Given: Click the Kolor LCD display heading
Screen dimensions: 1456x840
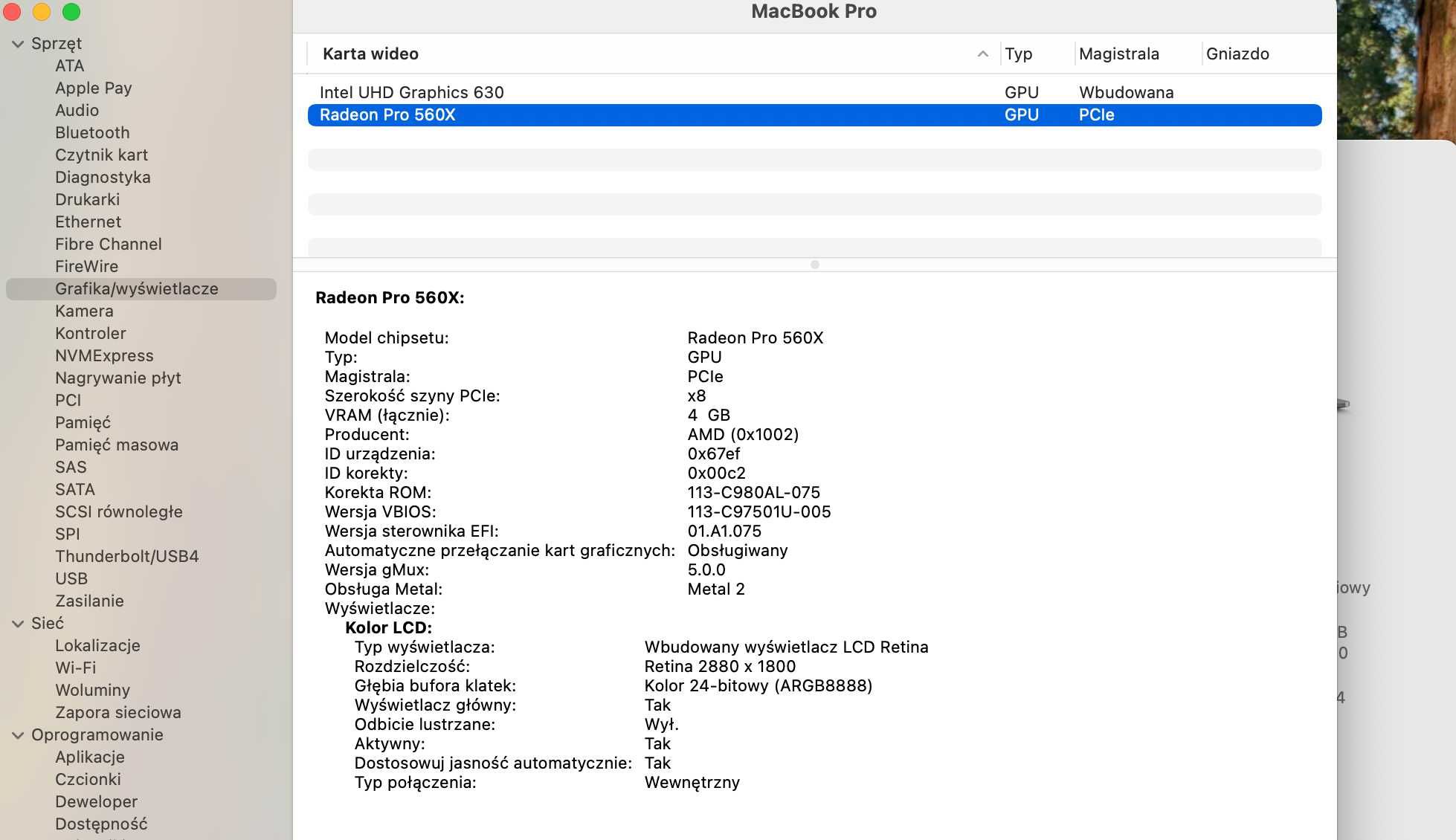Looking at the screenshot, I should (388, 627).
